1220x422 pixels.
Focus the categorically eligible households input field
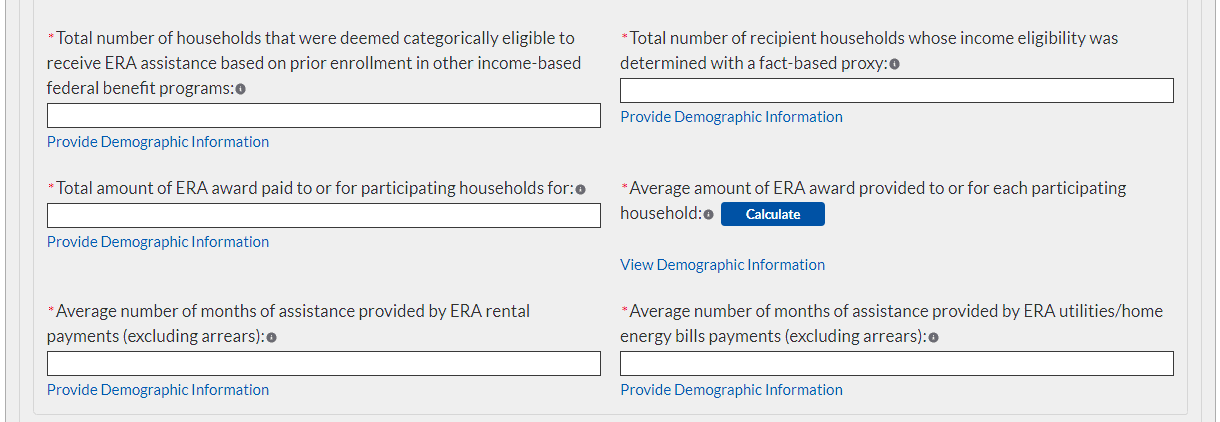coord(323,116)
